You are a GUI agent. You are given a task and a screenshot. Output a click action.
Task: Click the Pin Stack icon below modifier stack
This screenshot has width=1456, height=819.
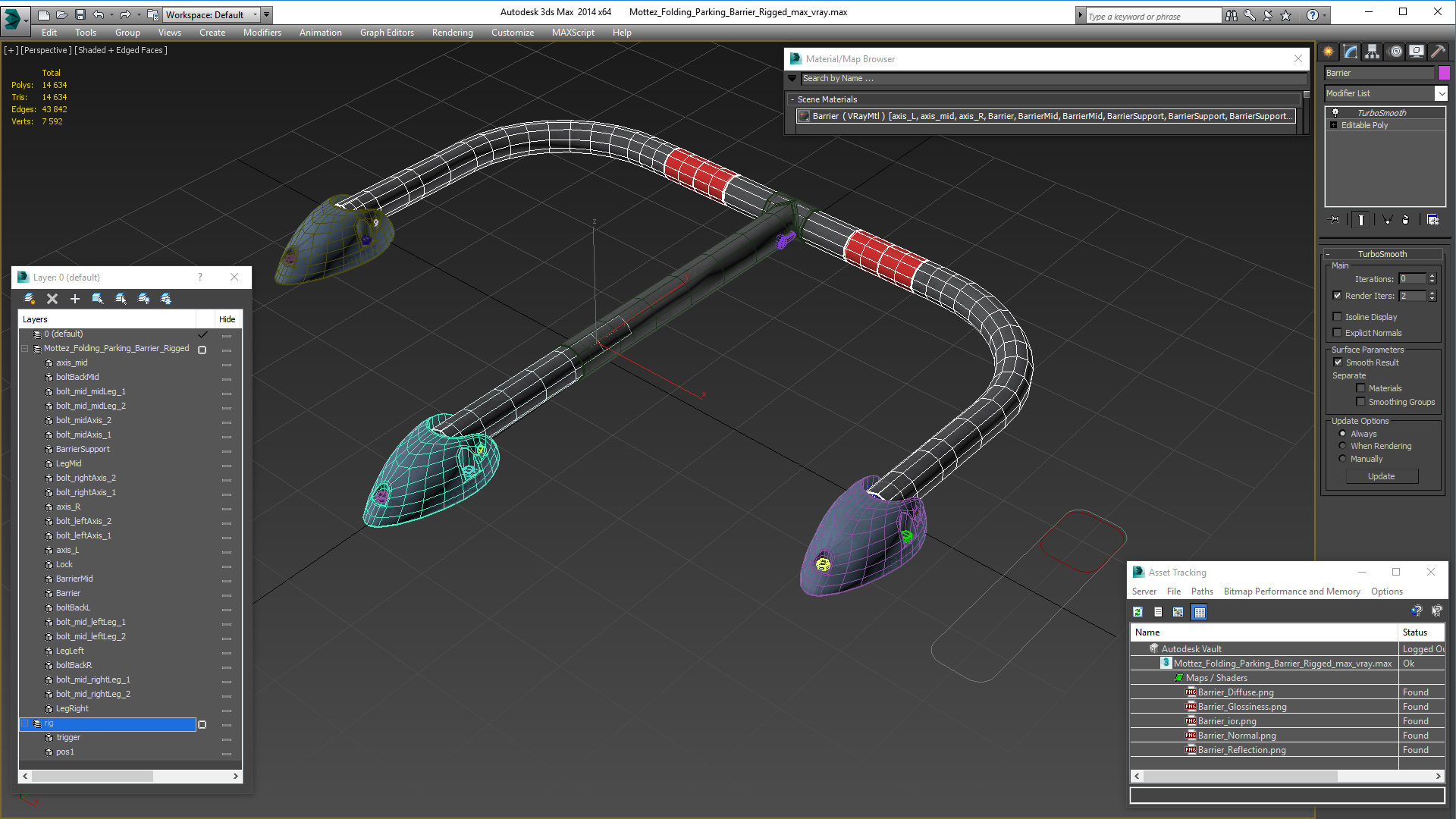tap(1335, 220)
